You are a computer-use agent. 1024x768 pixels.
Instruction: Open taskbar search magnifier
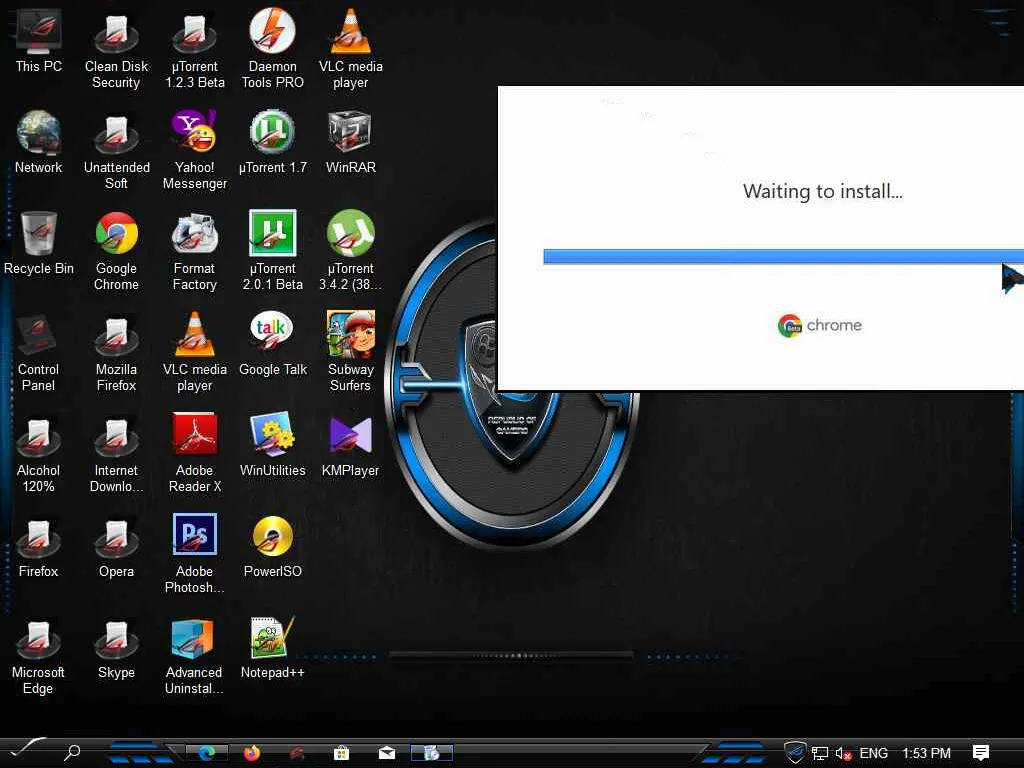(72, 752)
